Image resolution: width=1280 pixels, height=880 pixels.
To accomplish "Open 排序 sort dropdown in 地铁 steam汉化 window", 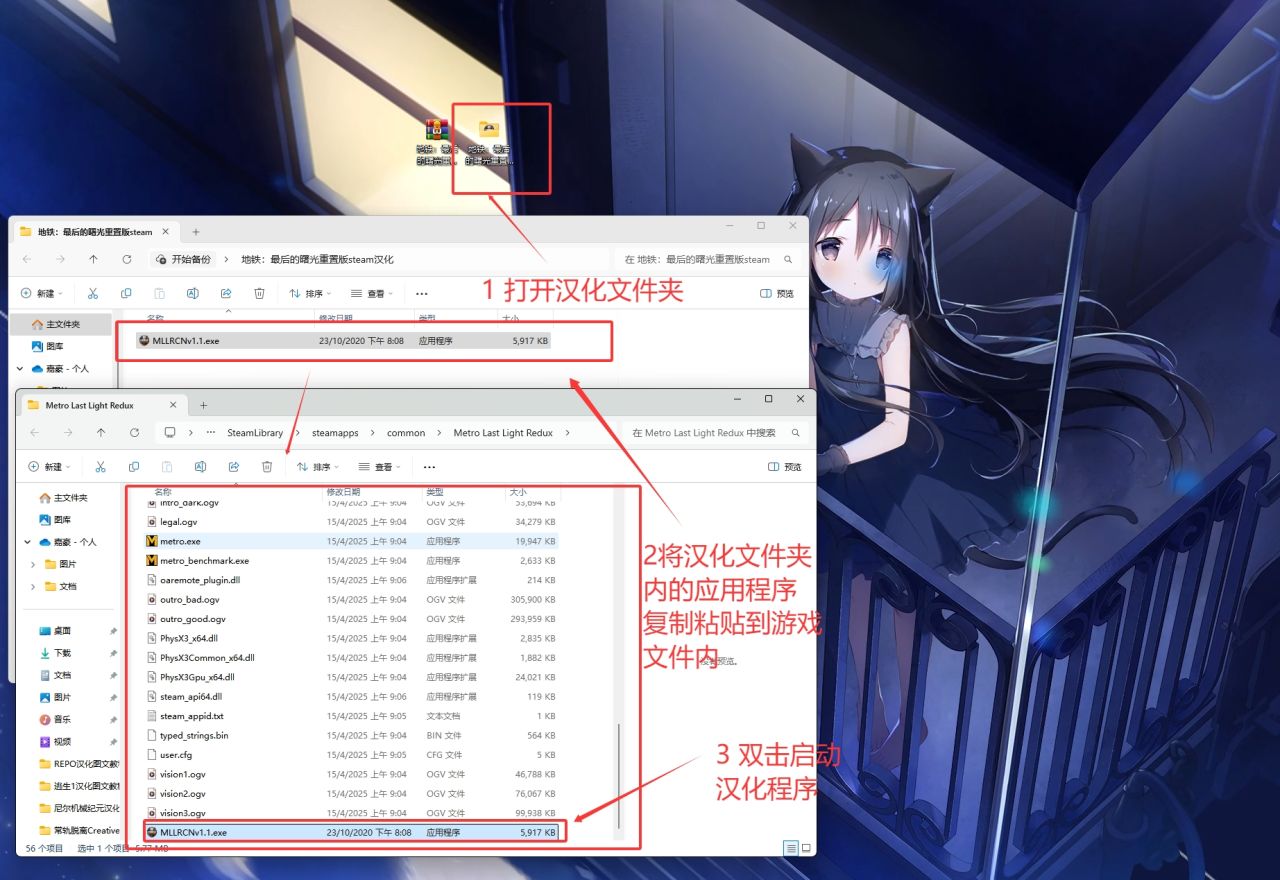I will click(310, 294).
